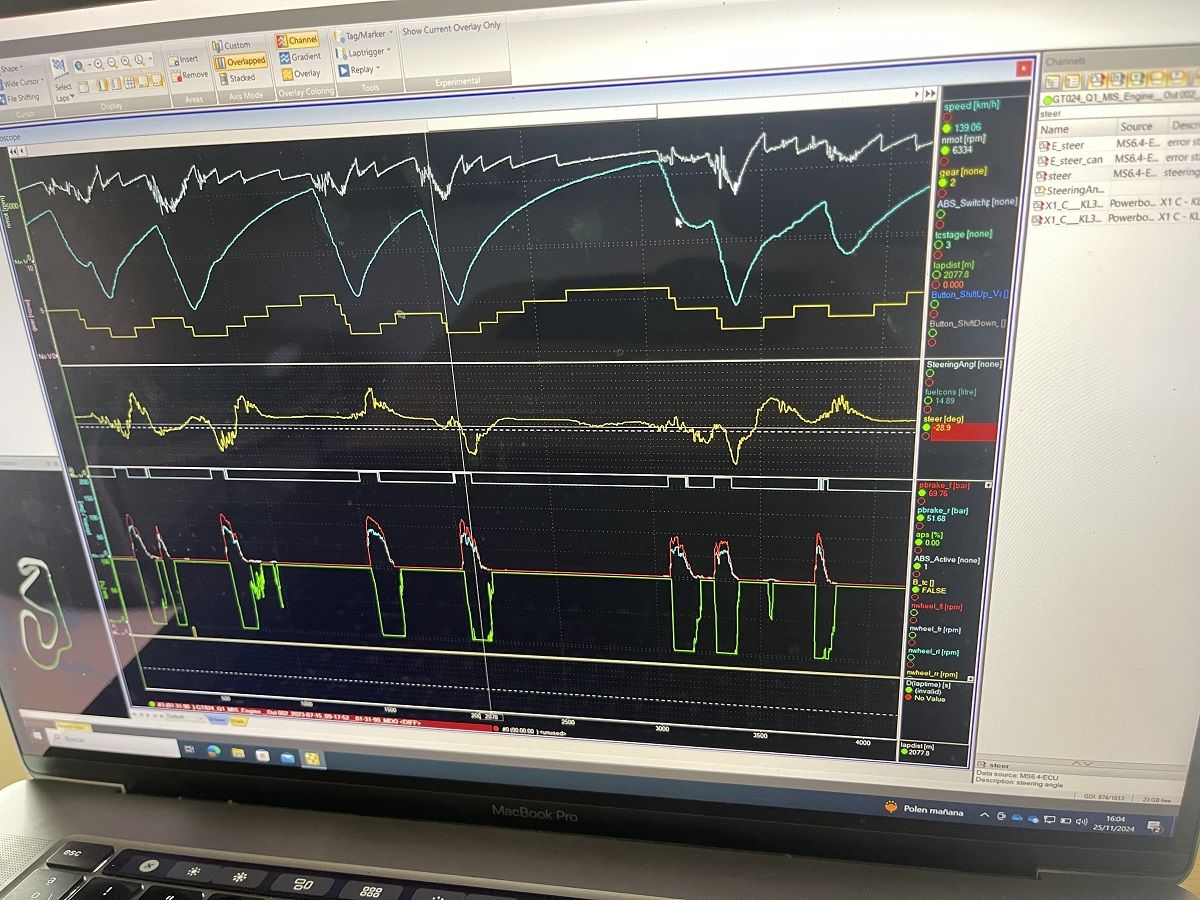
Task: Sort by Name column header
Action: coord(1076,128)
